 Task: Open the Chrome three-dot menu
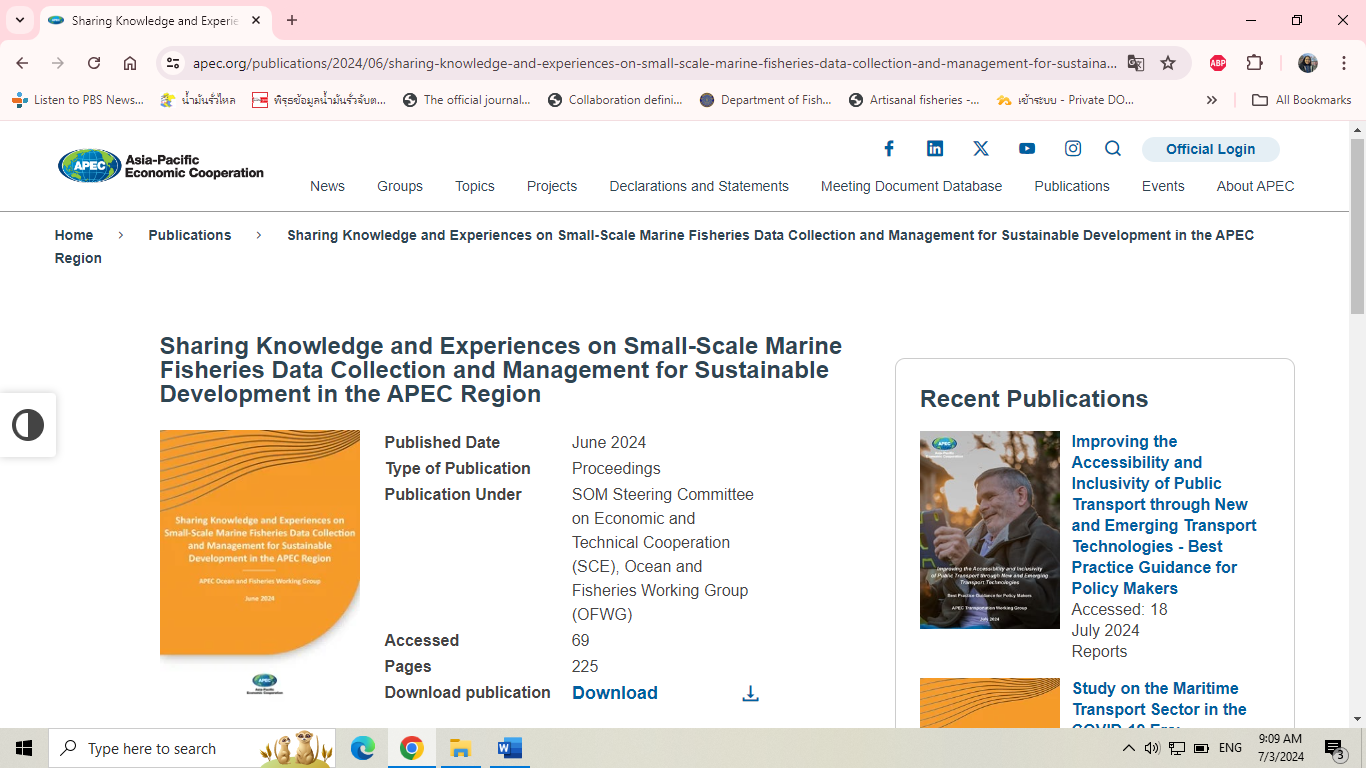[1345, 63]
